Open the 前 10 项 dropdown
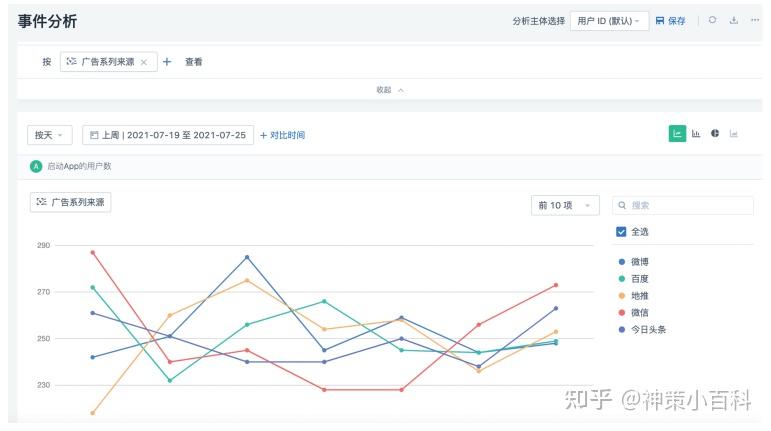Viewport: 771px width, 431px height. 564,205
